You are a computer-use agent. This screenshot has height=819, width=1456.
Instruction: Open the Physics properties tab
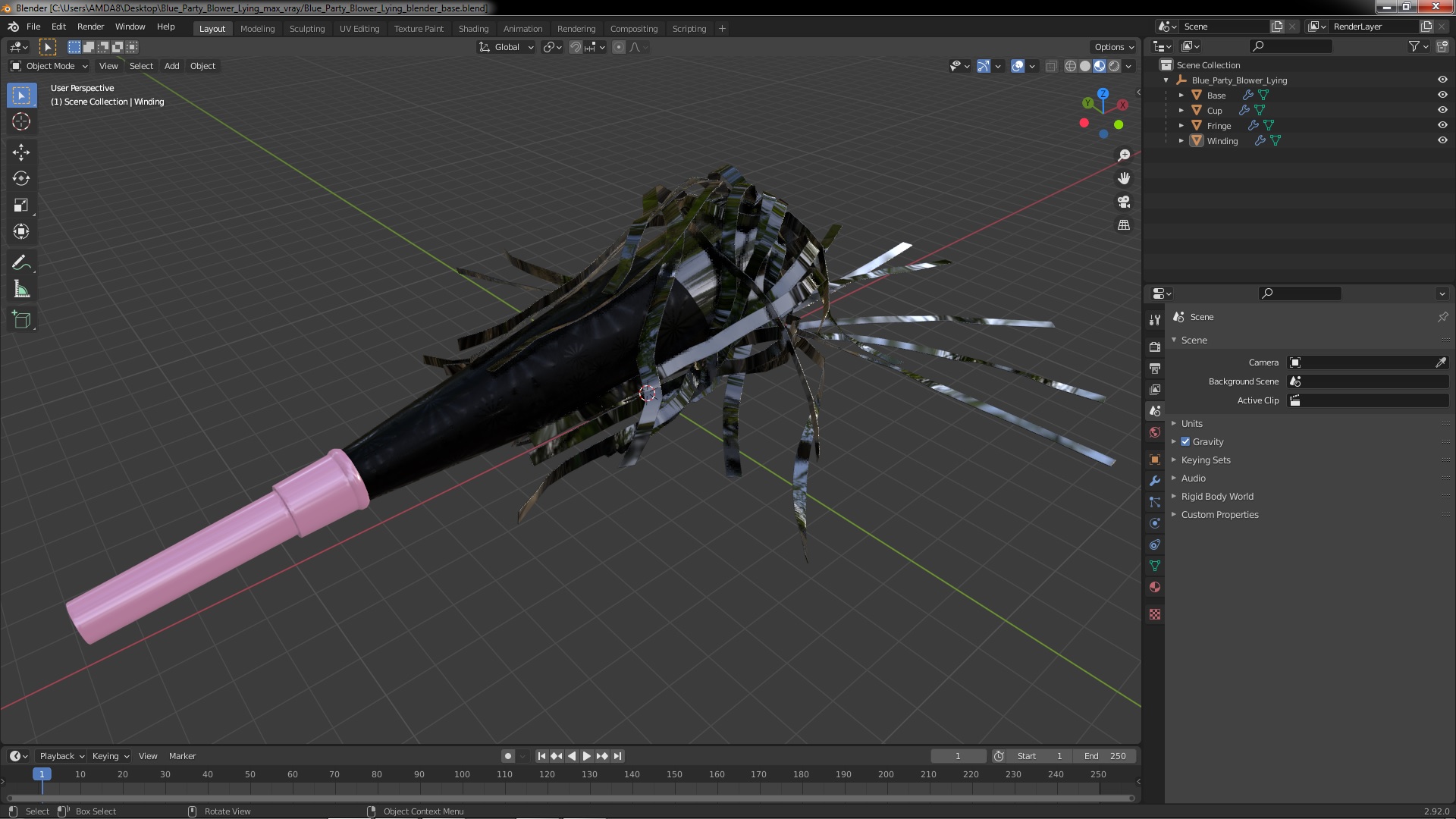1155,523
